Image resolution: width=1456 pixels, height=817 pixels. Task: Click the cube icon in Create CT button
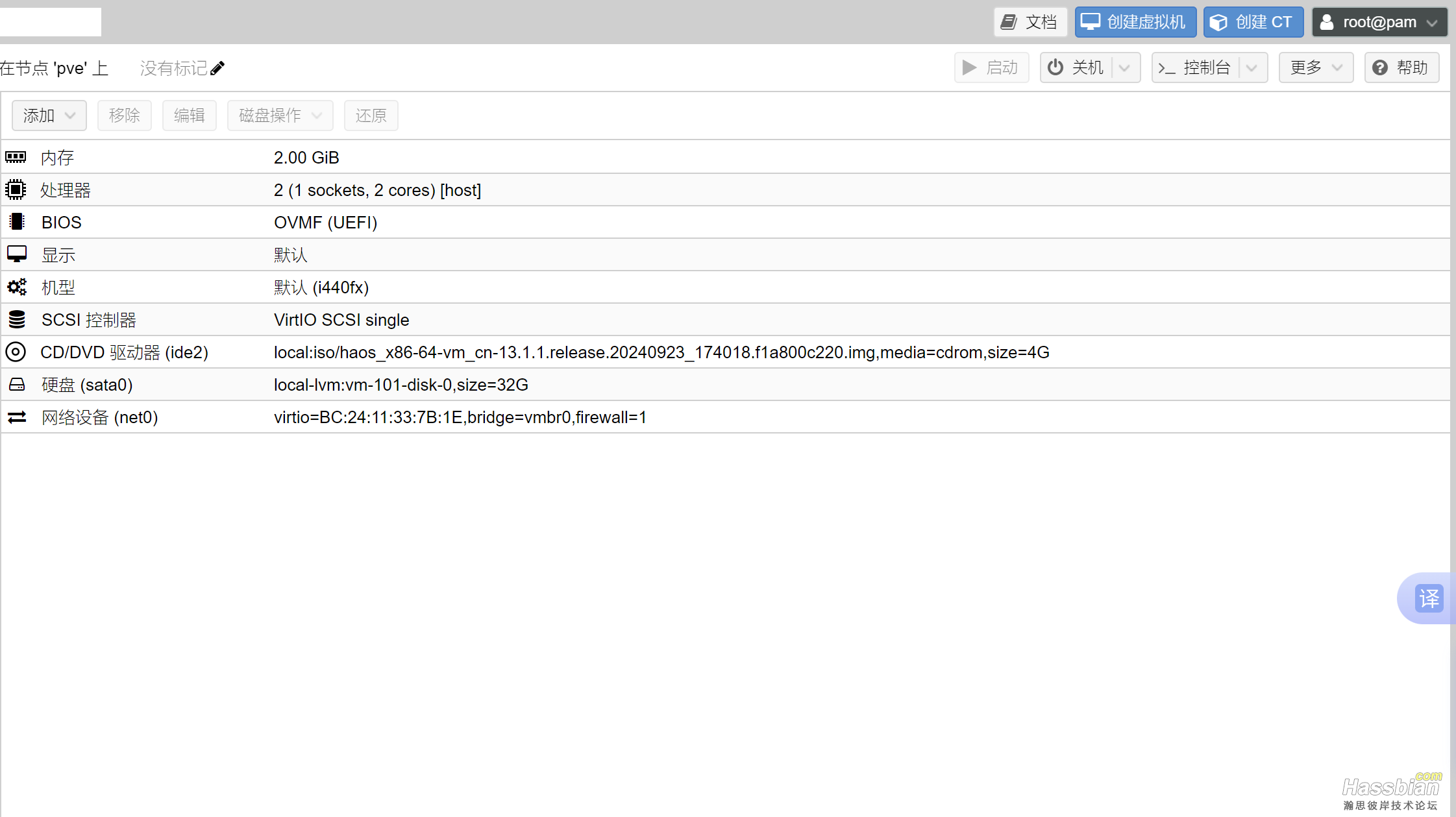[x=1218, y=22]
